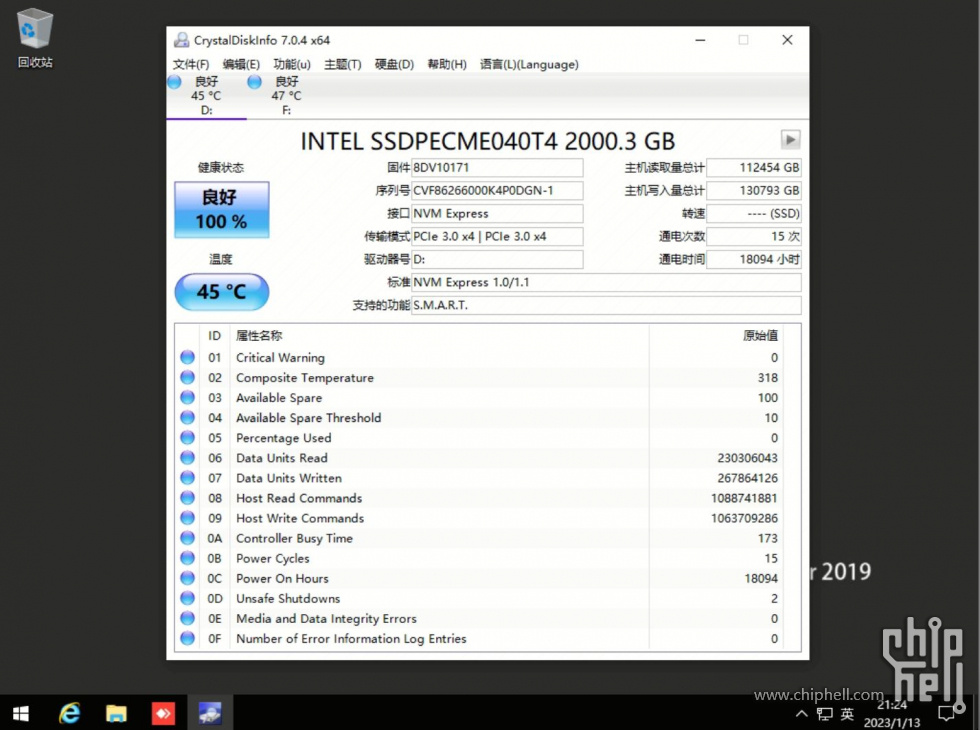Screen dimensions: 980x730
Task: Open the network status tray icon
Action: pyautogui.click(x=824, y=714)
